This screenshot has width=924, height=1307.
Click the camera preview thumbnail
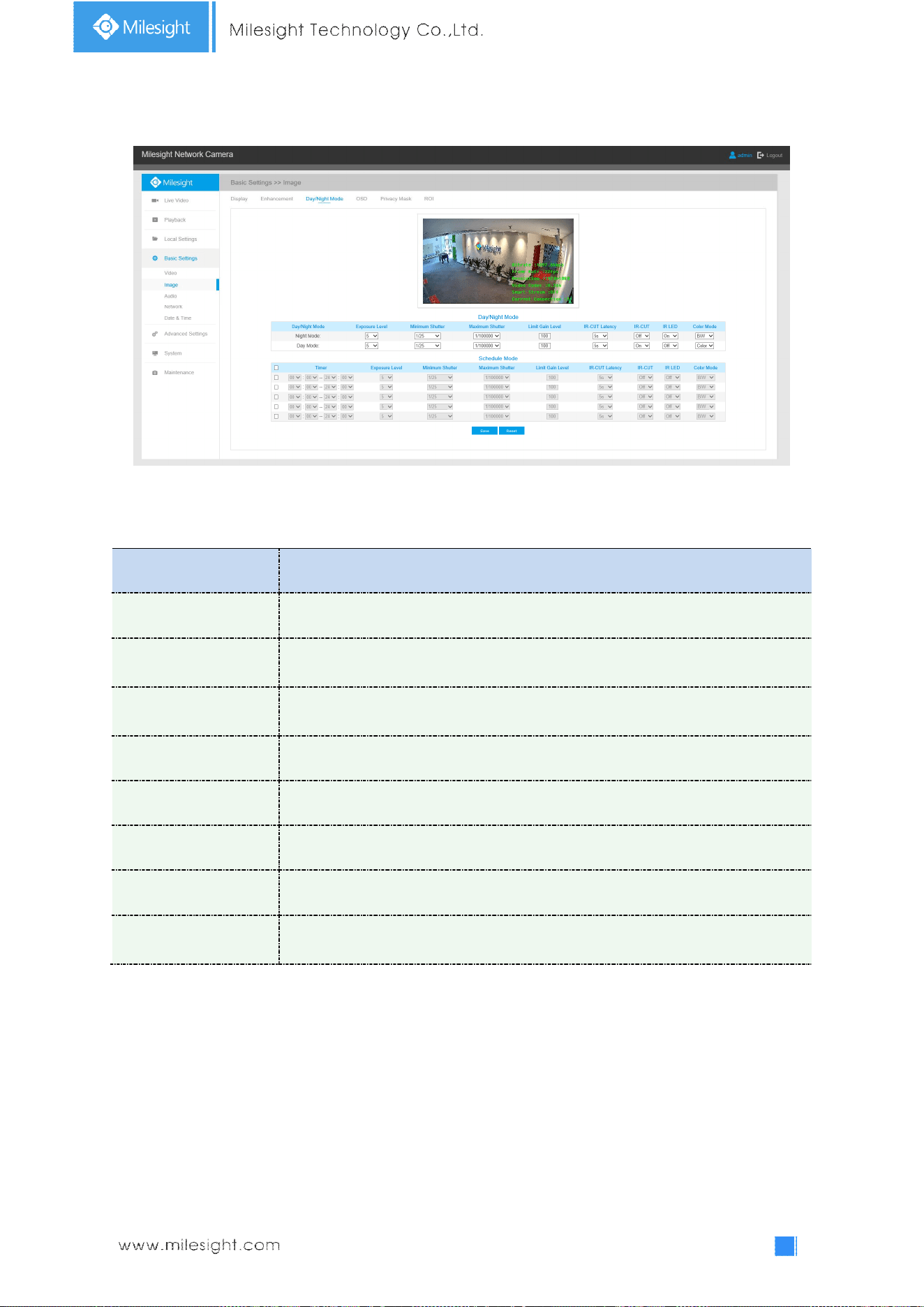[498, 261]
